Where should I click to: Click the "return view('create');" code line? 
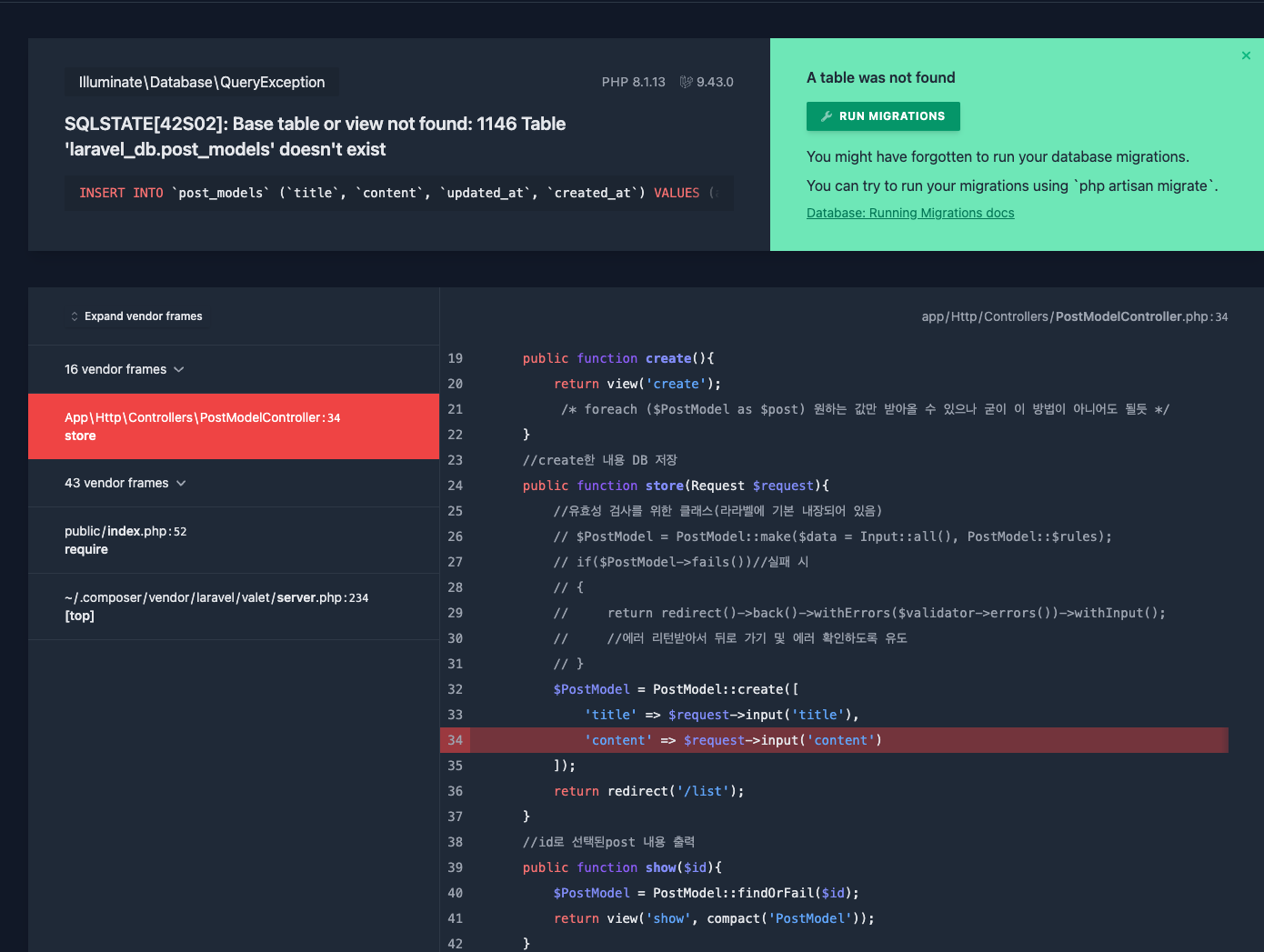[637, 384]
